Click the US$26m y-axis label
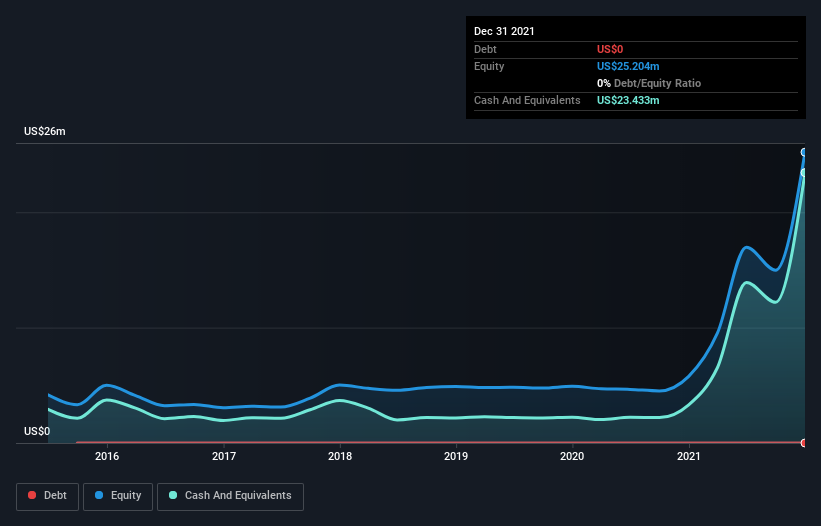Screen dimensions: 821x526 coord(45,132)
